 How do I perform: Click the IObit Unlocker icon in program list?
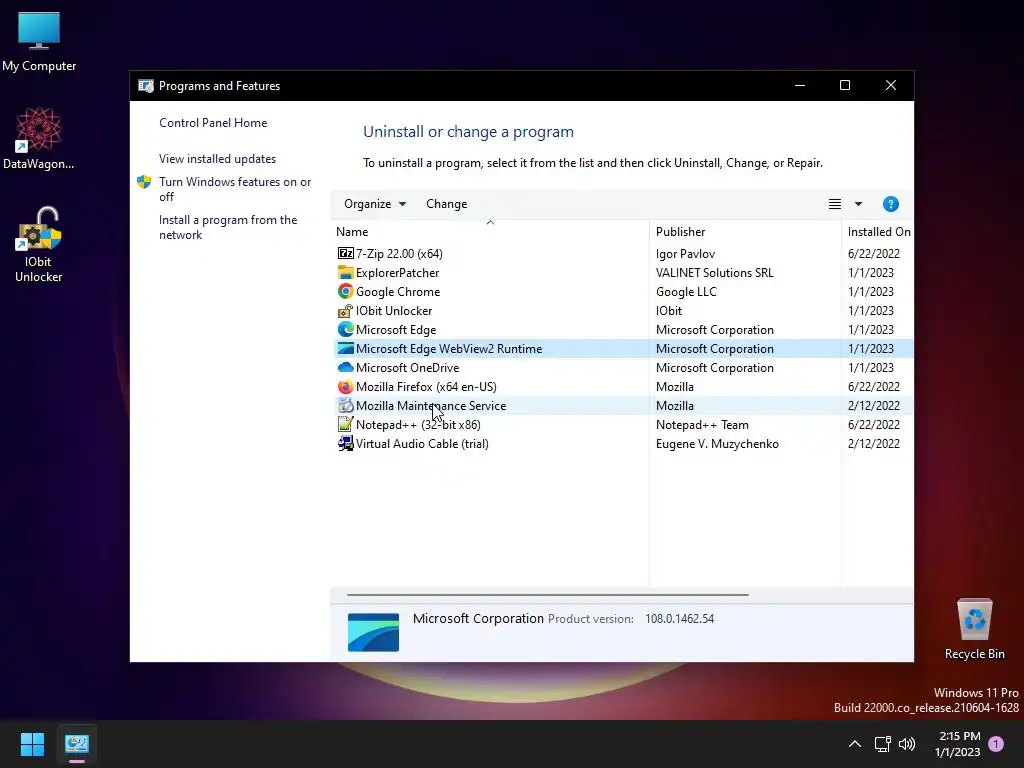click(345, 311)
